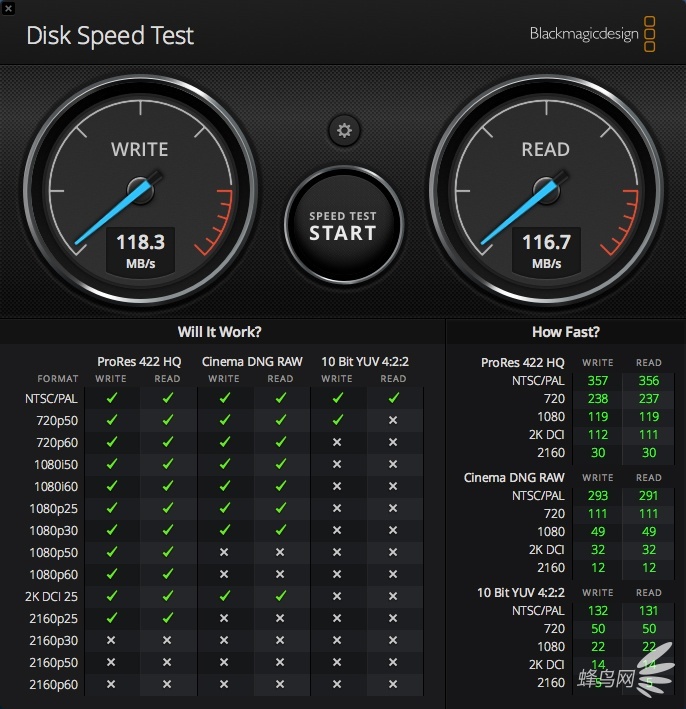Click 10 Bit YUV write checkmark for 720p50
This screenshot has width=686, height=709.
pos(337,420)
